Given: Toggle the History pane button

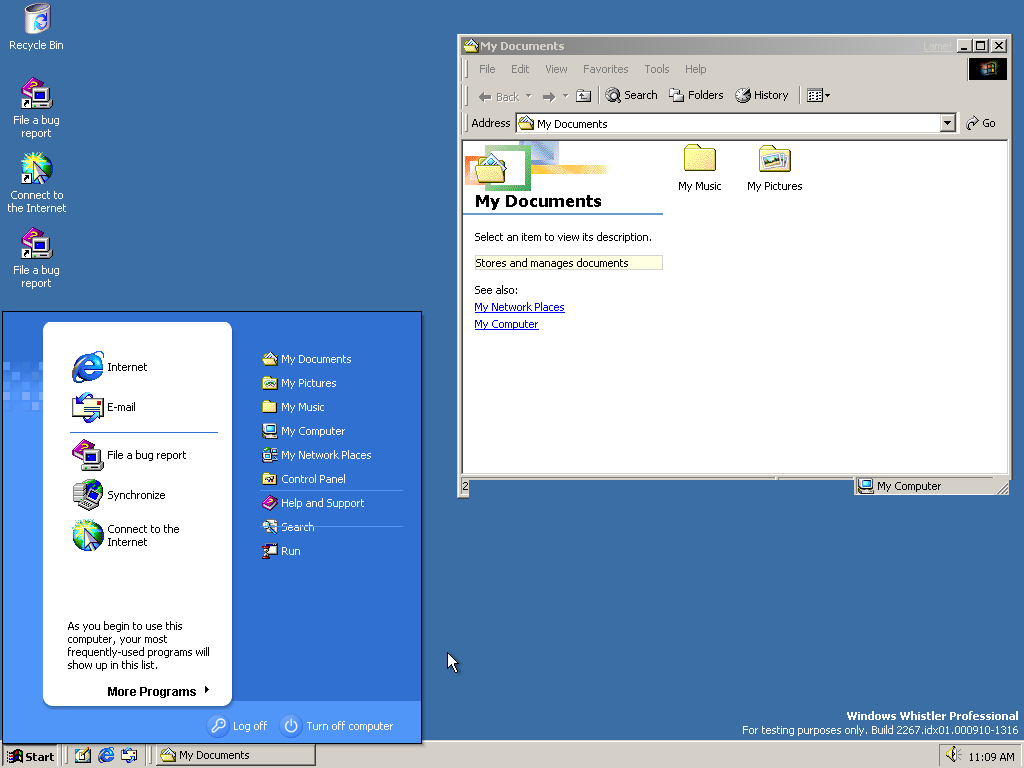Looking at the screenshot, I should pos(762,96).
